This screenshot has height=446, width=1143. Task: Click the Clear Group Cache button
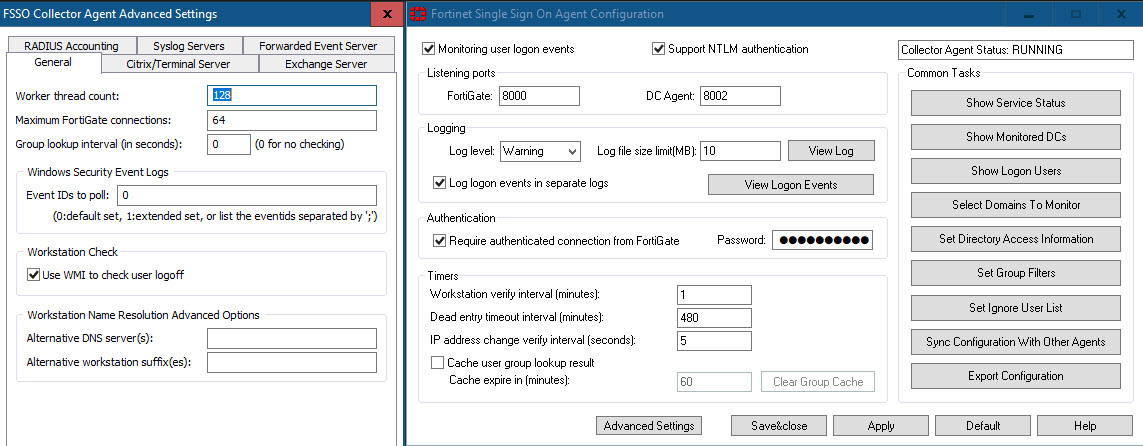pos(818,382)
